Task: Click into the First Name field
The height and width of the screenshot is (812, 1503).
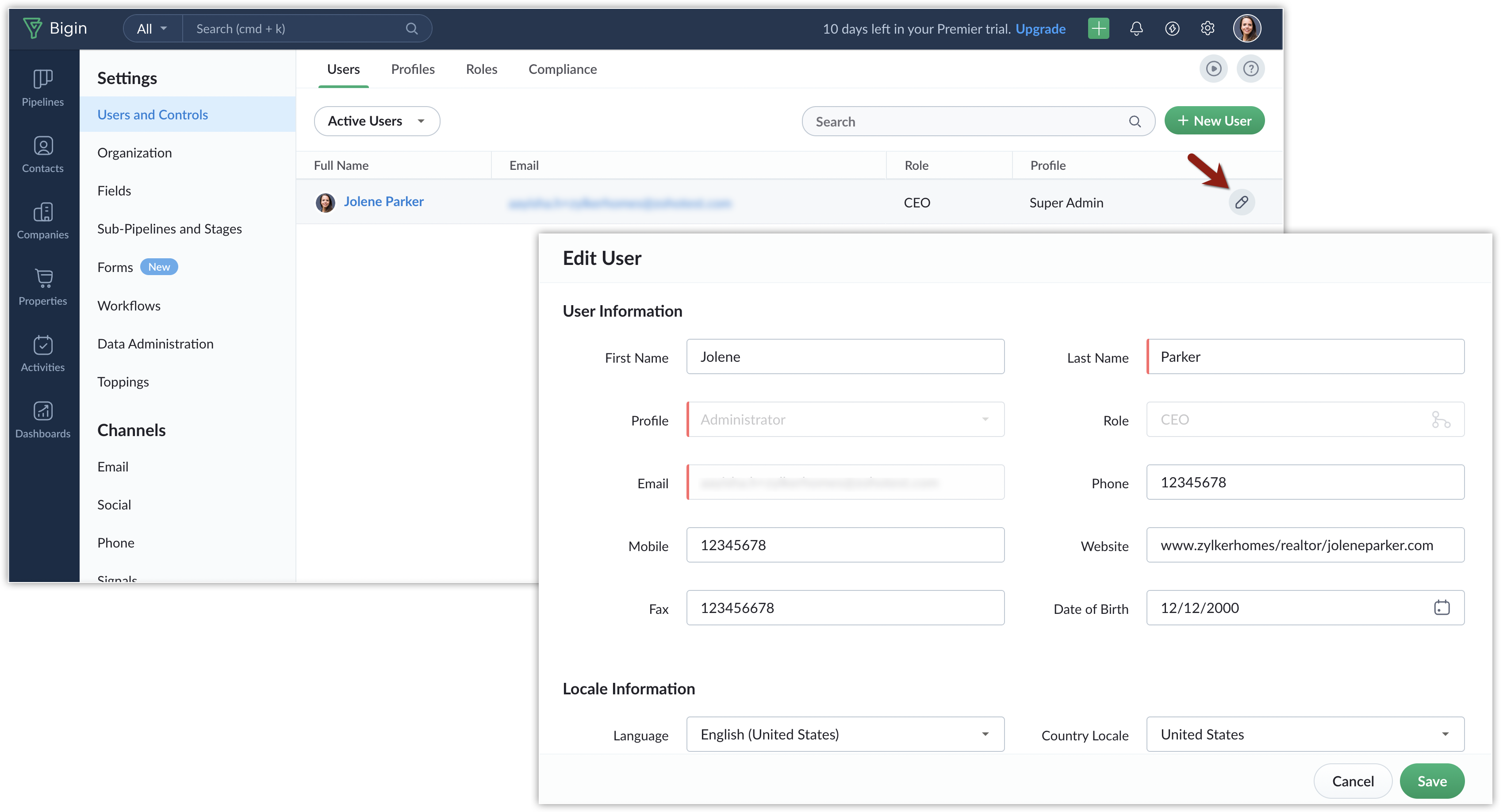Action: pyautogui.click(x=845, y=356)
